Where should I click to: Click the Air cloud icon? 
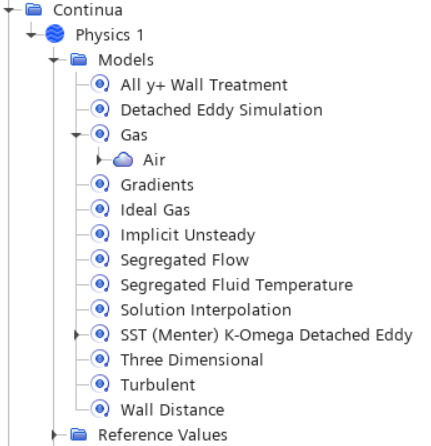(123, 160)
